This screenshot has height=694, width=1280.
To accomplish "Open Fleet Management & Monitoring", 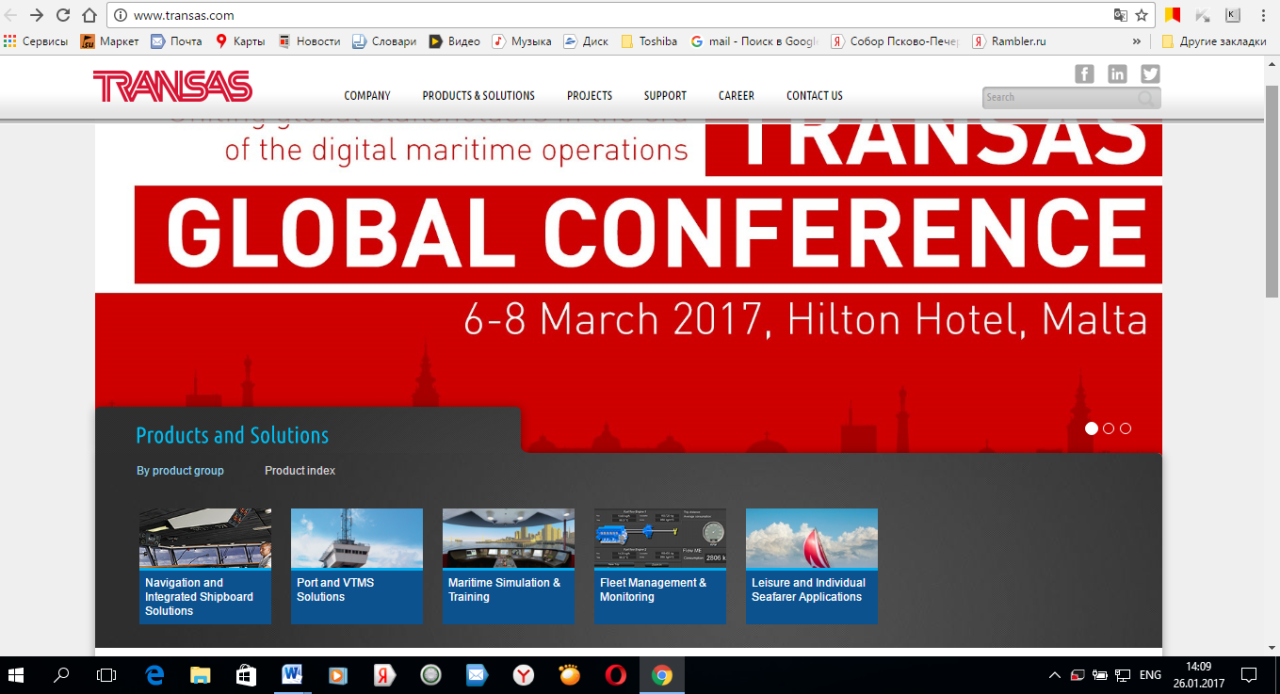I will click(x=660, y=566).
